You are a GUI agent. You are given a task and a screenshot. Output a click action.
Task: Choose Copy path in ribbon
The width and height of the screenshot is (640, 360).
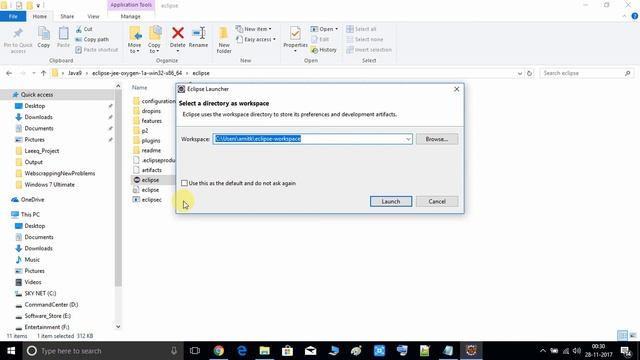[x=92, y=39]
